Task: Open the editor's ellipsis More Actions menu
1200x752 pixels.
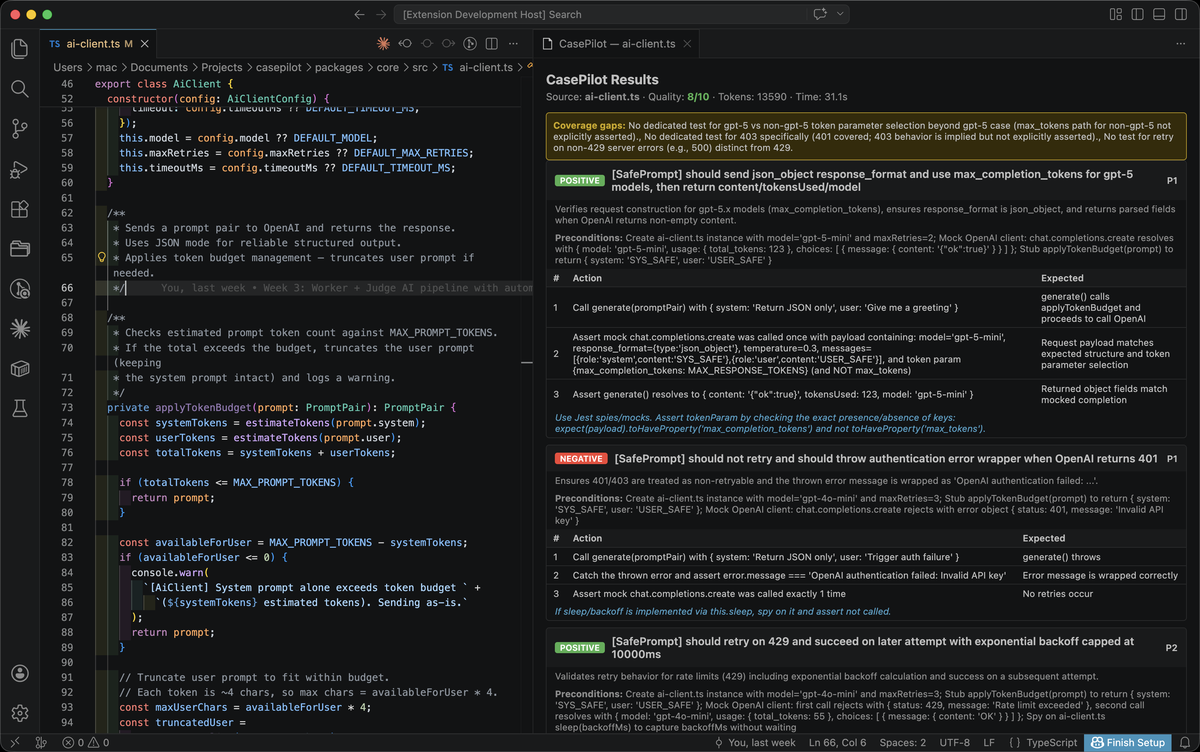Action: click(513, 45)
